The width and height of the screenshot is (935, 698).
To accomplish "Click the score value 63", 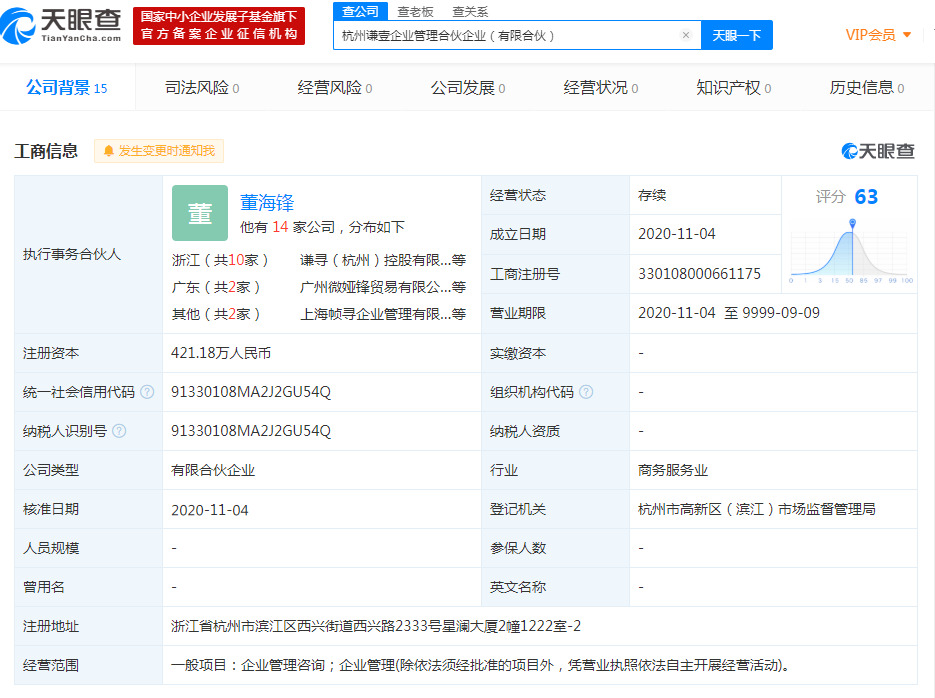I will [866, 197].
